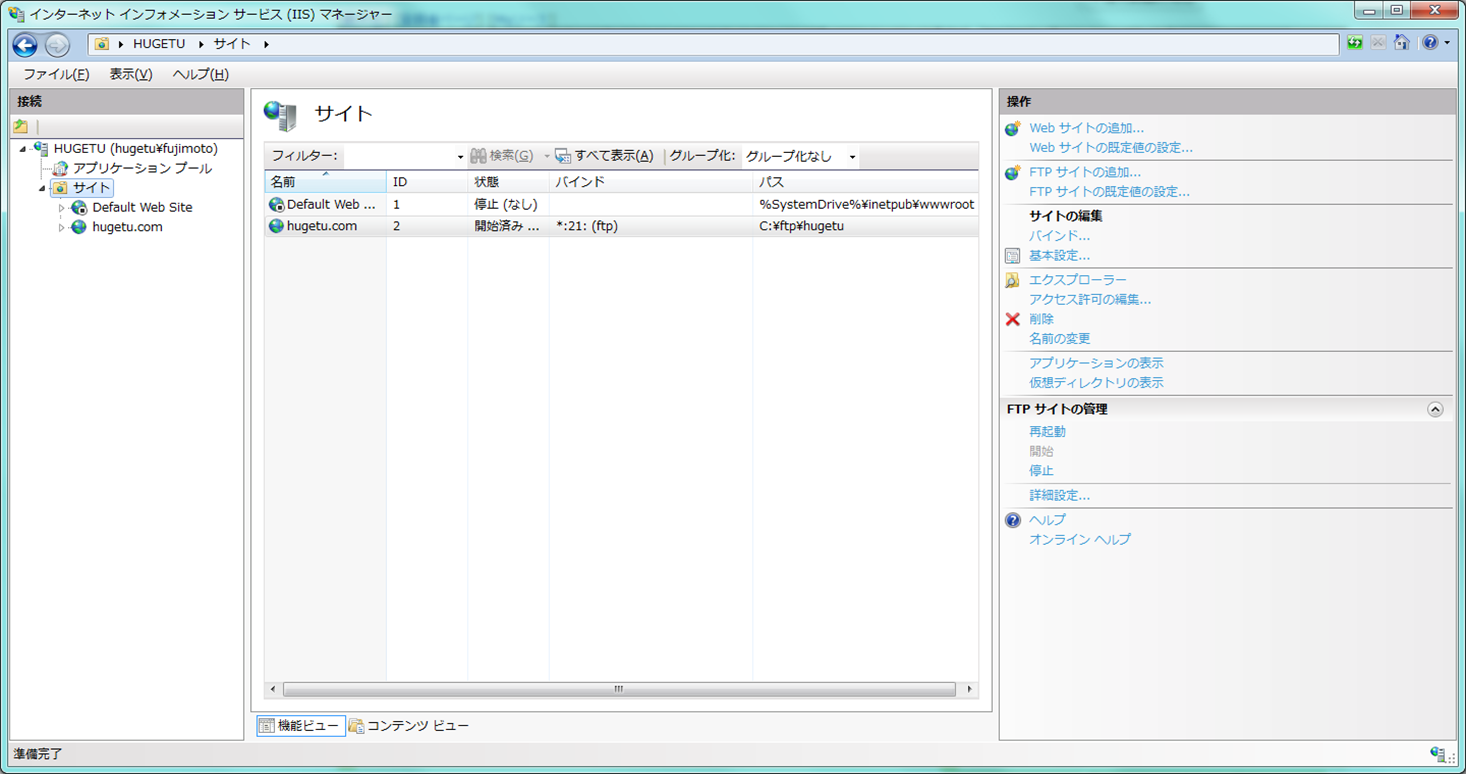This screenshot has width=1466, height=774.
Task: Select Default Web row in sites list
Action: (621, 204)
